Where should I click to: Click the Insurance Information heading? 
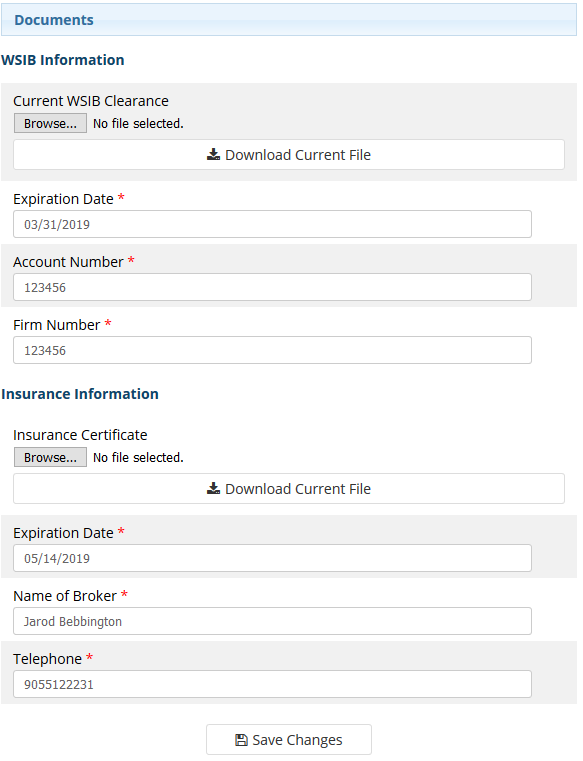pos(80,394)
